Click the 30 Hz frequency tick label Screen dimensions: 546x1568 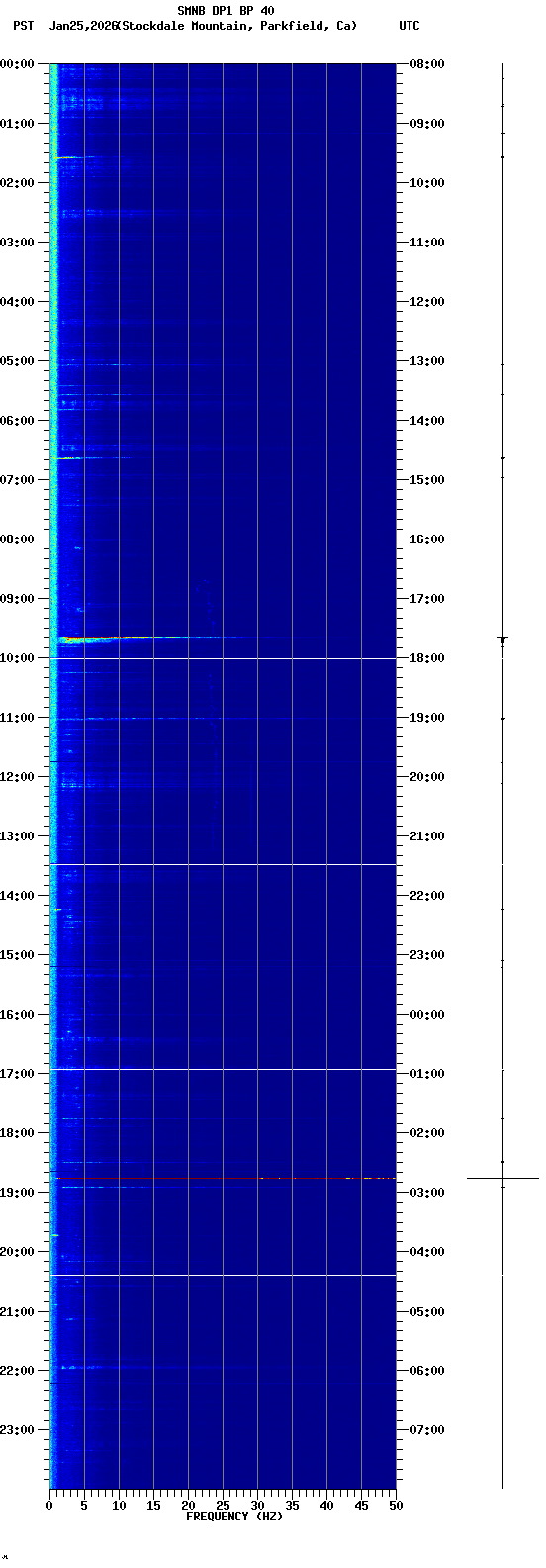point(257,1506)
